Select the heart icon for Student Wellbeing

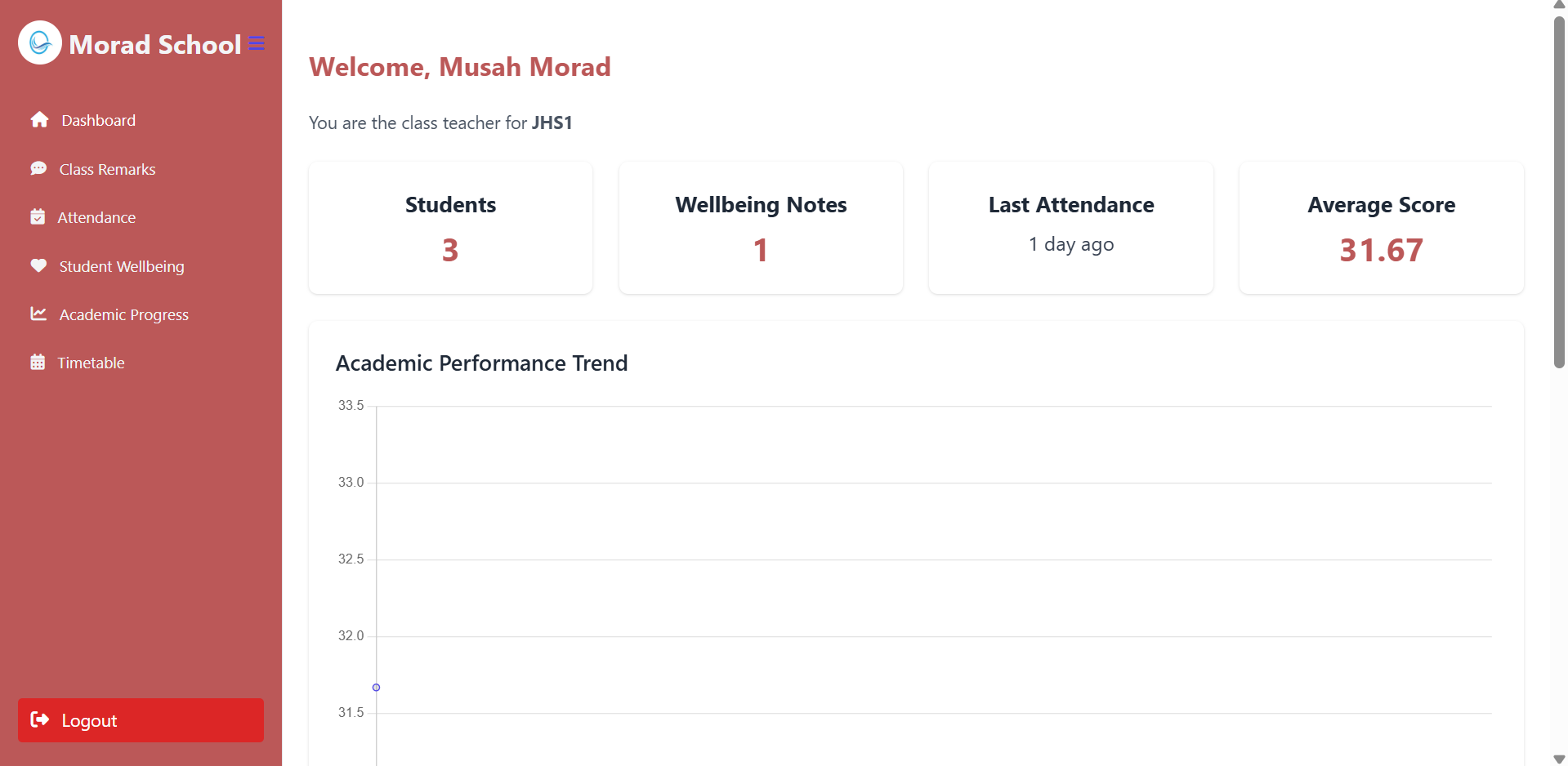[38, 265]
